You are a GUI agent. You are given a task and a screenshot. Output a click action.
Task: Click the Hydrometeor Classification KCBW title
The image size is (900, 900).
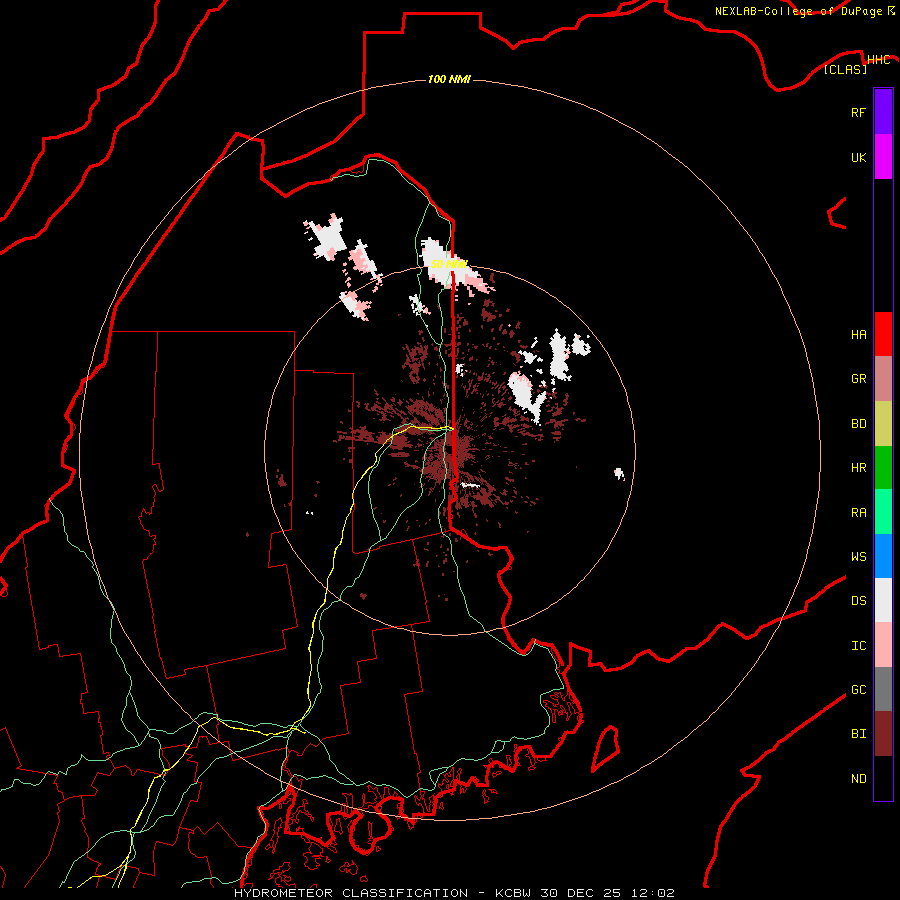[x=454, y=893]
